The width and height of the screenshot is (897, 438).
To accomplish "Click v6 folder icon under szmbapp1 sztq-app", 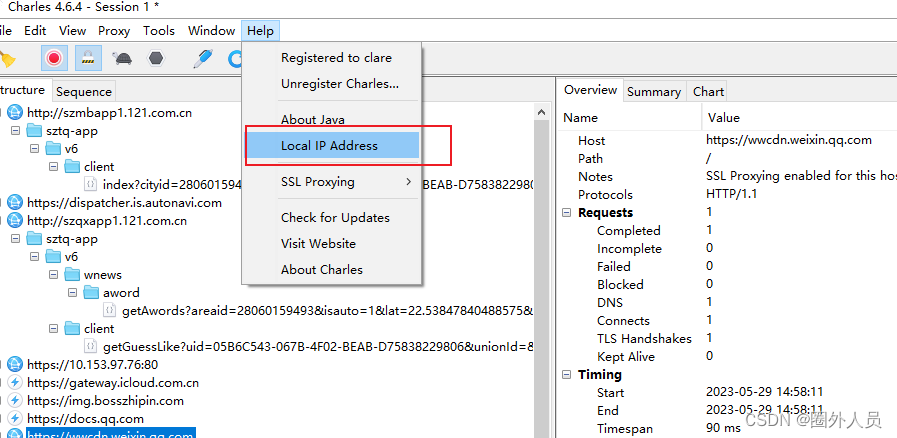I will coord(53,149).
